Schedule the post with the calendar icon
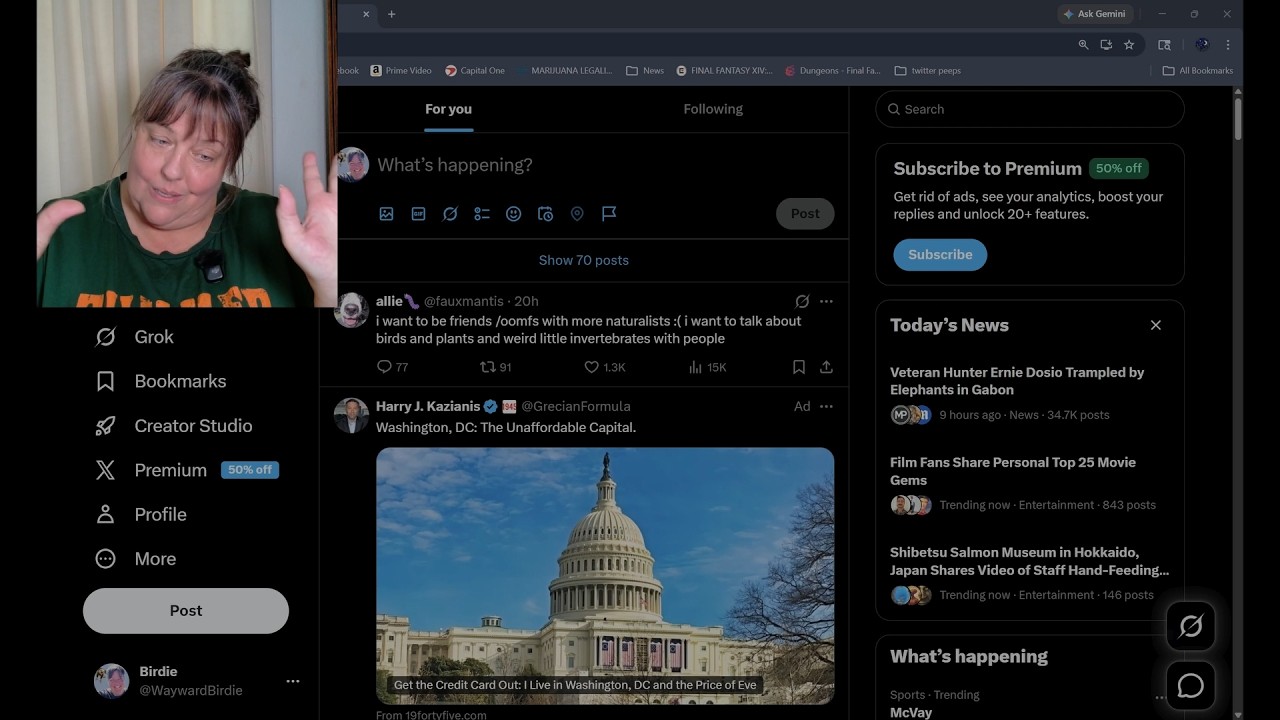This screenshot has width=1280, height=720. [545, 214]
